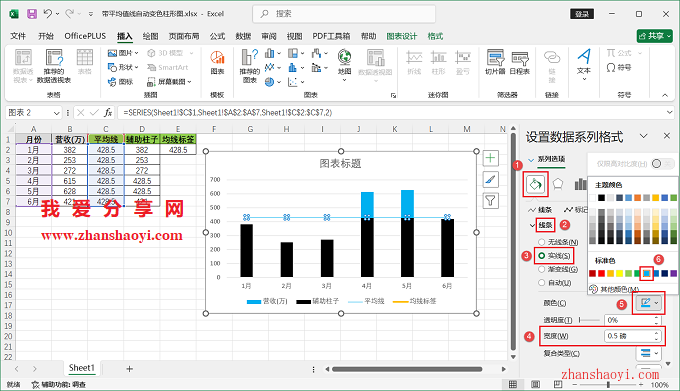Switch to the 开始 ribbon tab
The image size is (680, 391).
click(x=46, y=36)
